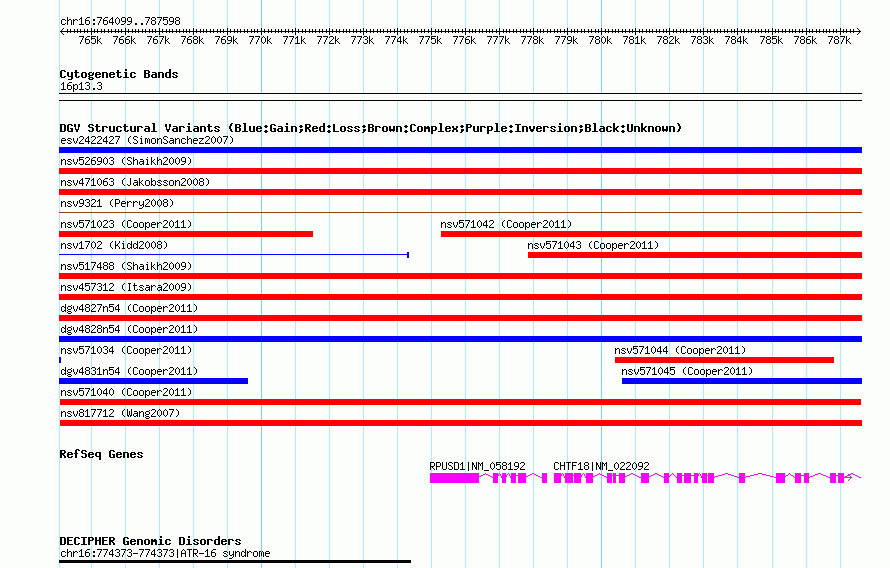Click the short blue dgv4831n54 bar
Image resolution: width=890 pixels, height=568 pixels.
(x=153, y=381)
